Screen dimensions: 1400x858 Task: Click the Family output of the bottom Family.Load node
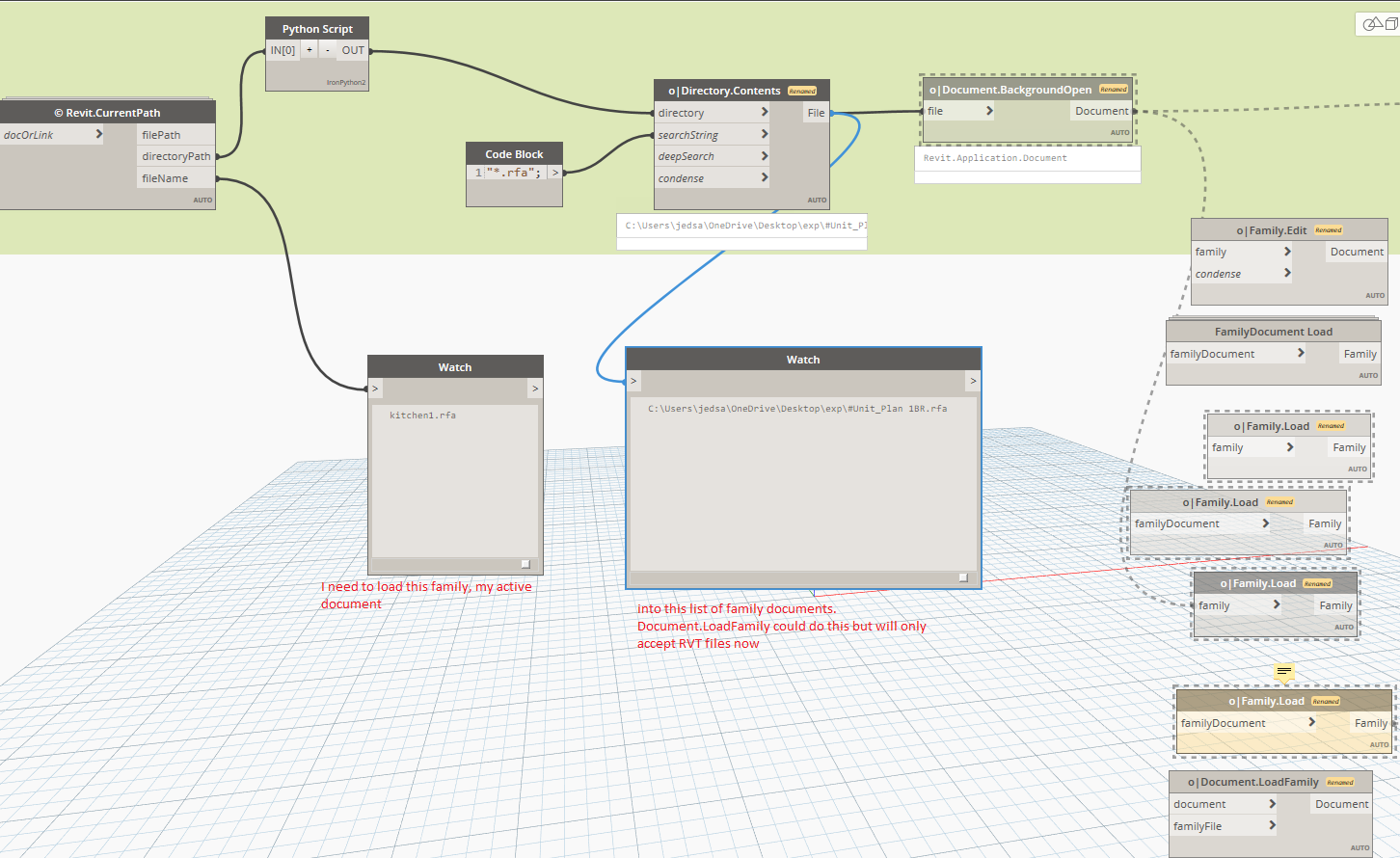click(1371, 722)
